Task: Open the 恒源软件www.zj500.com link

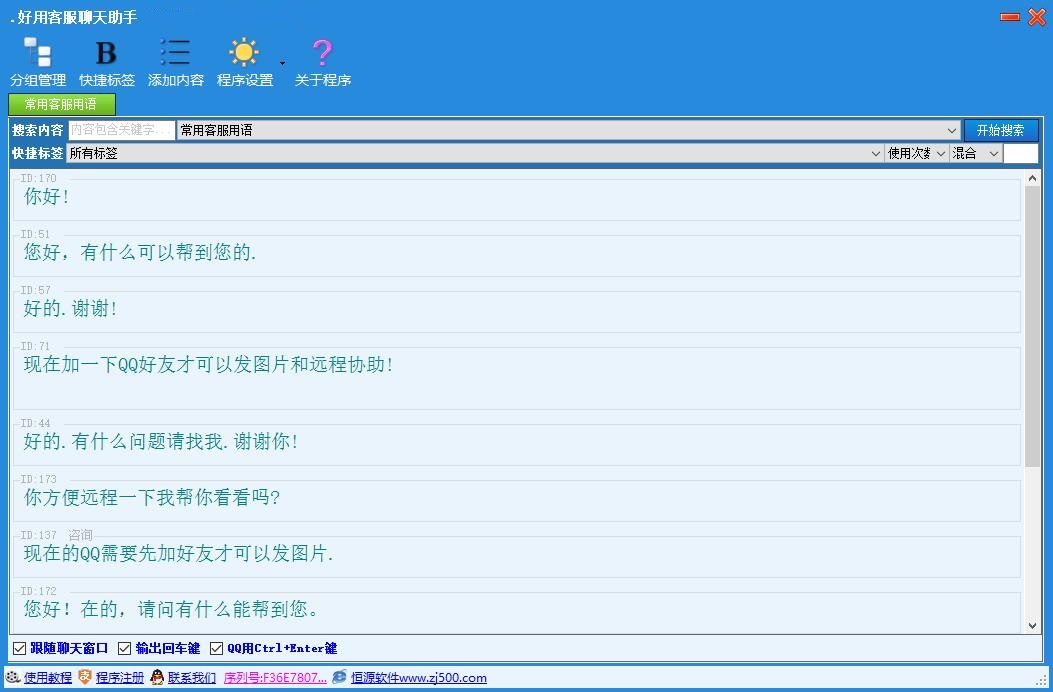Action: (418, 678)
